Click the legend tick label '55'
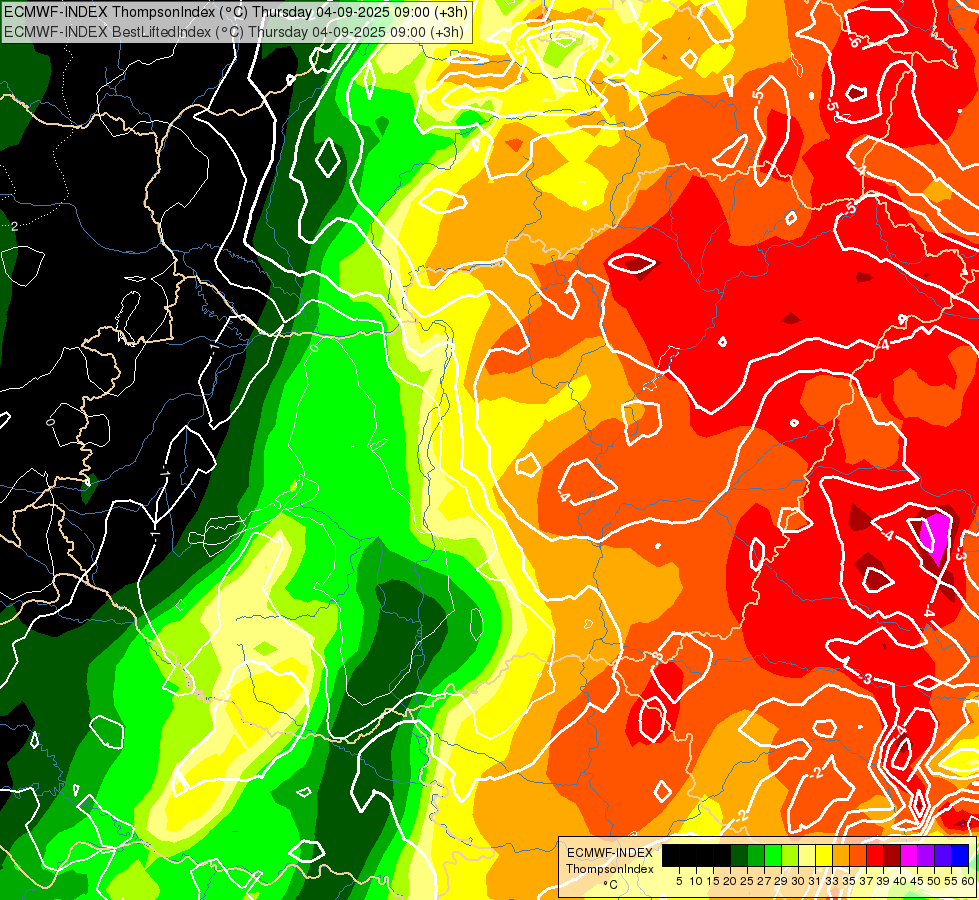 point(952,881)
